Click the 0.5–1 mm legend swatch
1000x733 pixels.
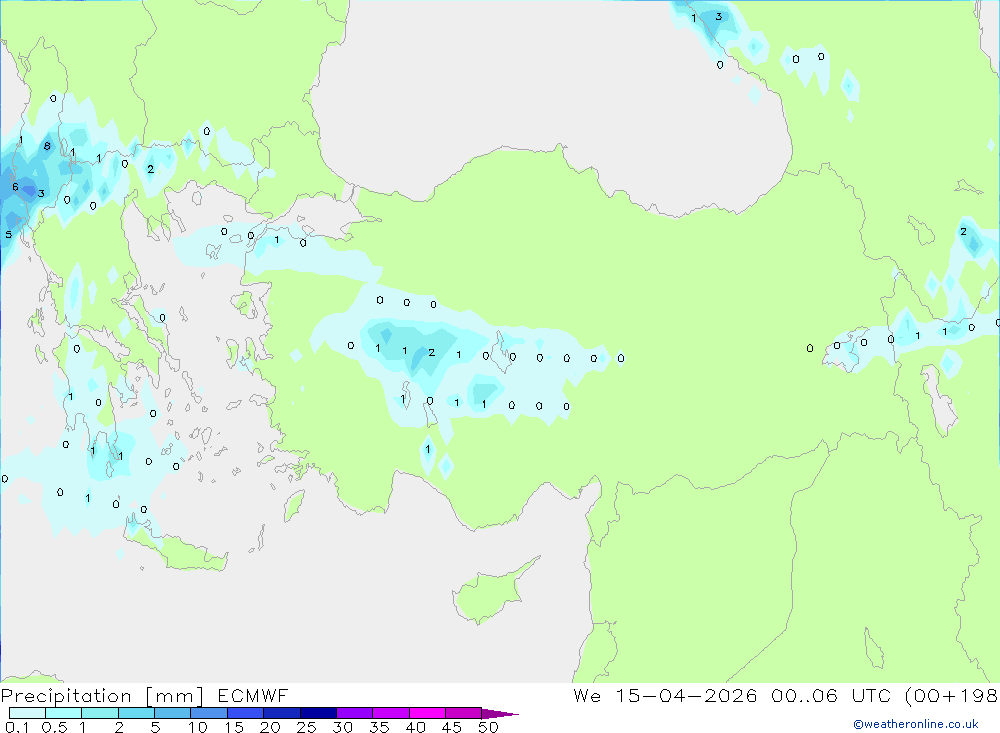[63, 713]
